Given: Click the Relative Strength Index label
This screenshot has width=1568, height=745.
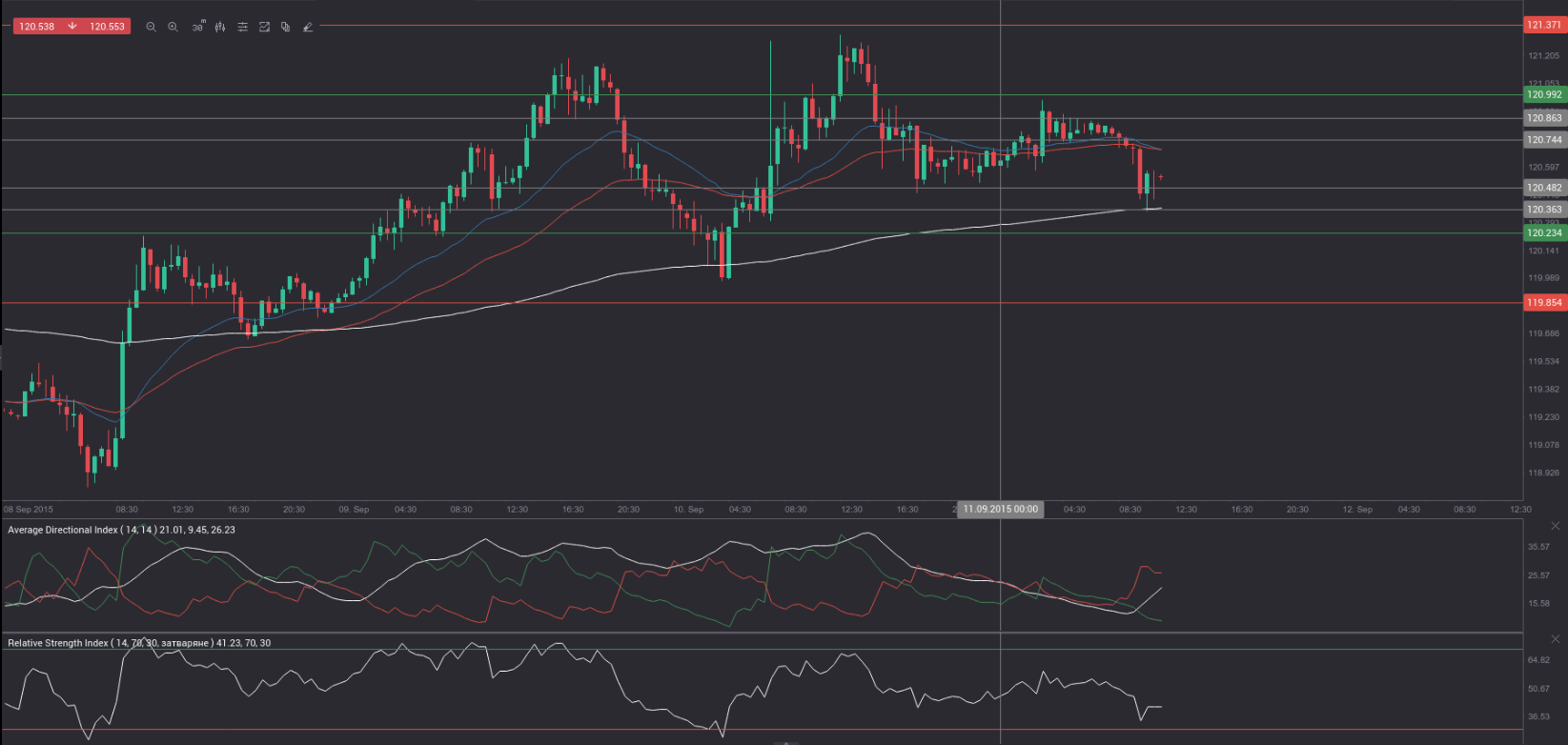Looking at the screenshot, I should (138, 643).
